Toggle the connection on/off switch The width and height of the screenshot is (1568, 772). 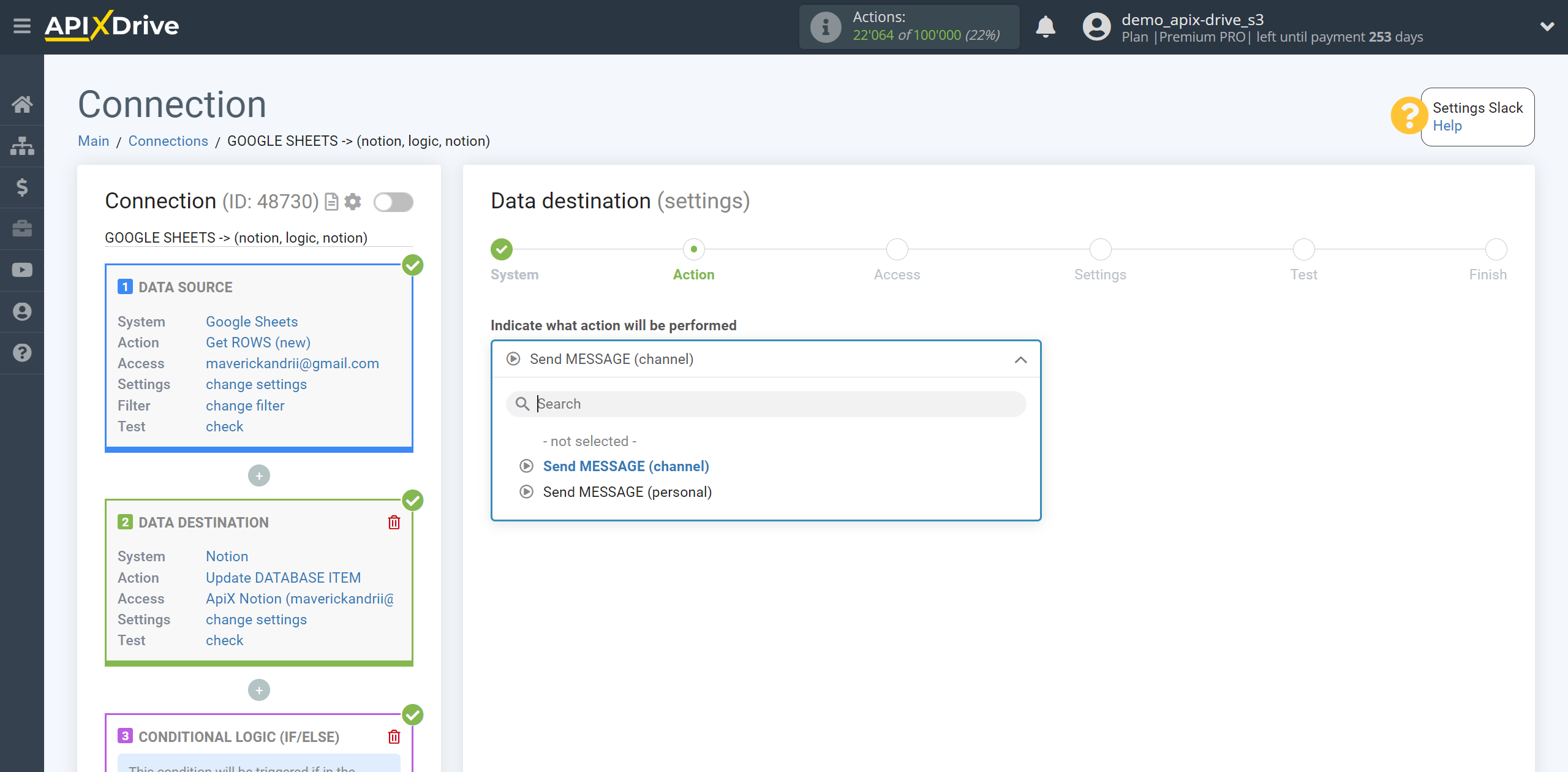click(x=393, y=202)
